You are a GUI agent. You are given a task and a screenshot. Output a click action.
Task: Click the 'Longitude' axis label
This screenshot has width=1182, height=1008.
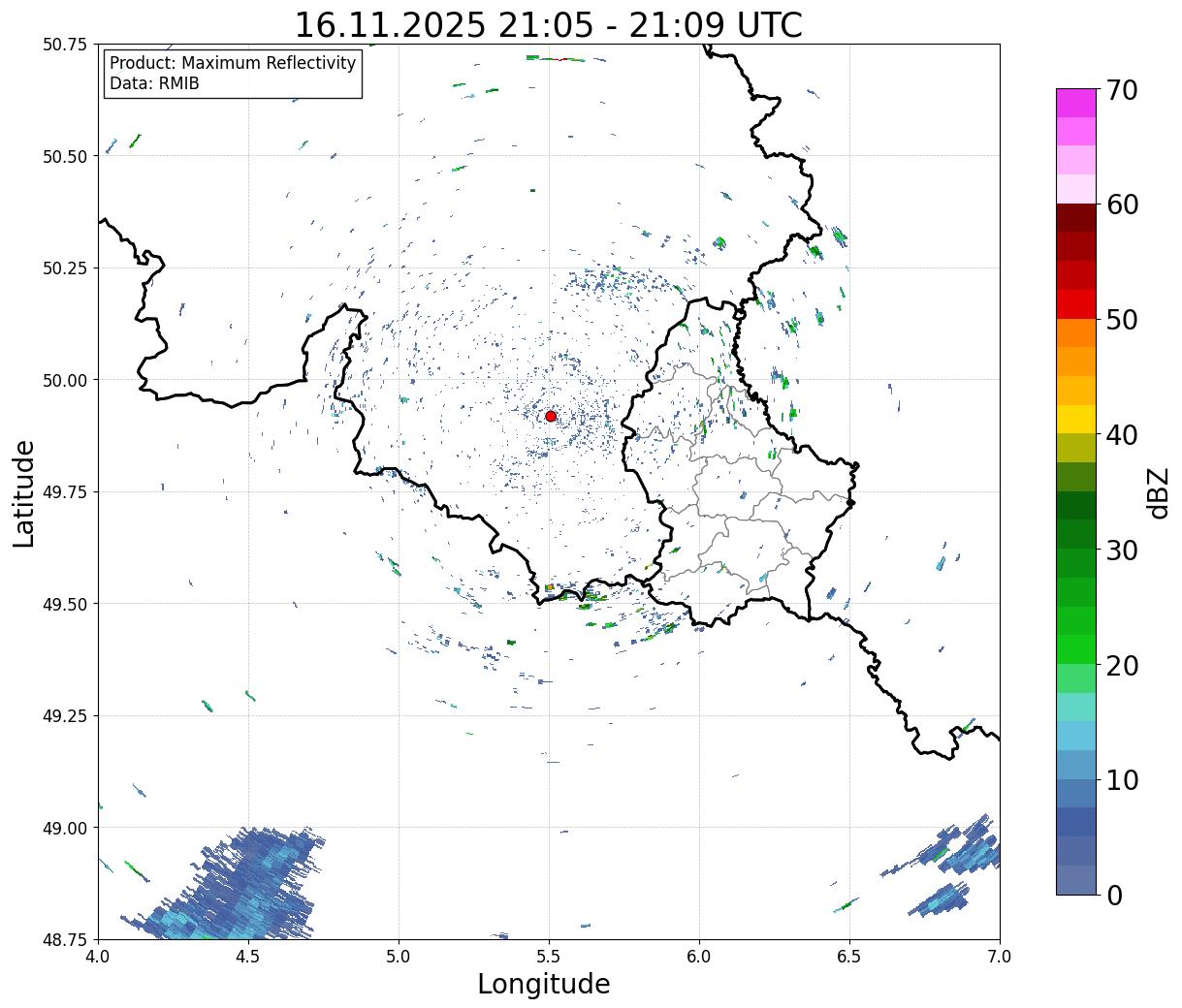coord(544,984)
